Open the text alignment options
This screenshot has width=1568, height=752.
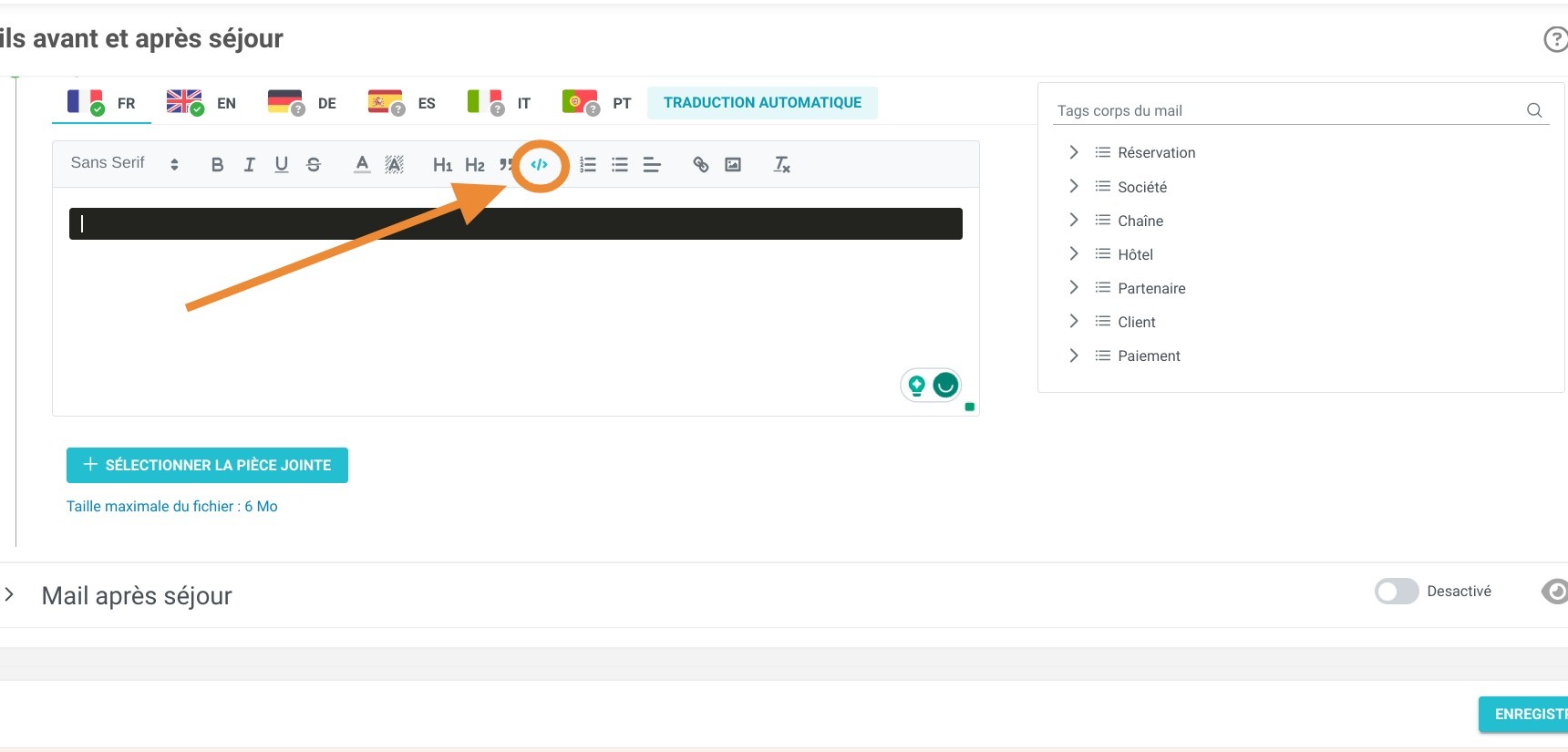[652, 165]
